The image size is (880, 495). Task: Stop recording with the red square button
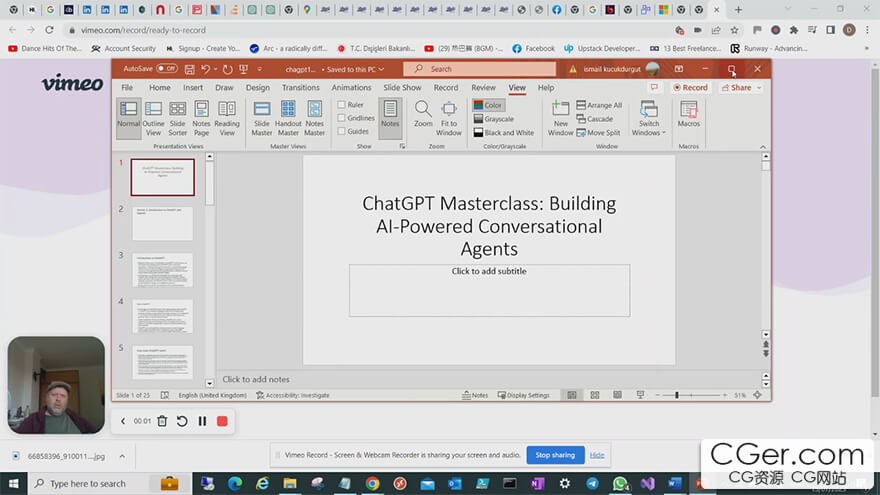[222, 421]
